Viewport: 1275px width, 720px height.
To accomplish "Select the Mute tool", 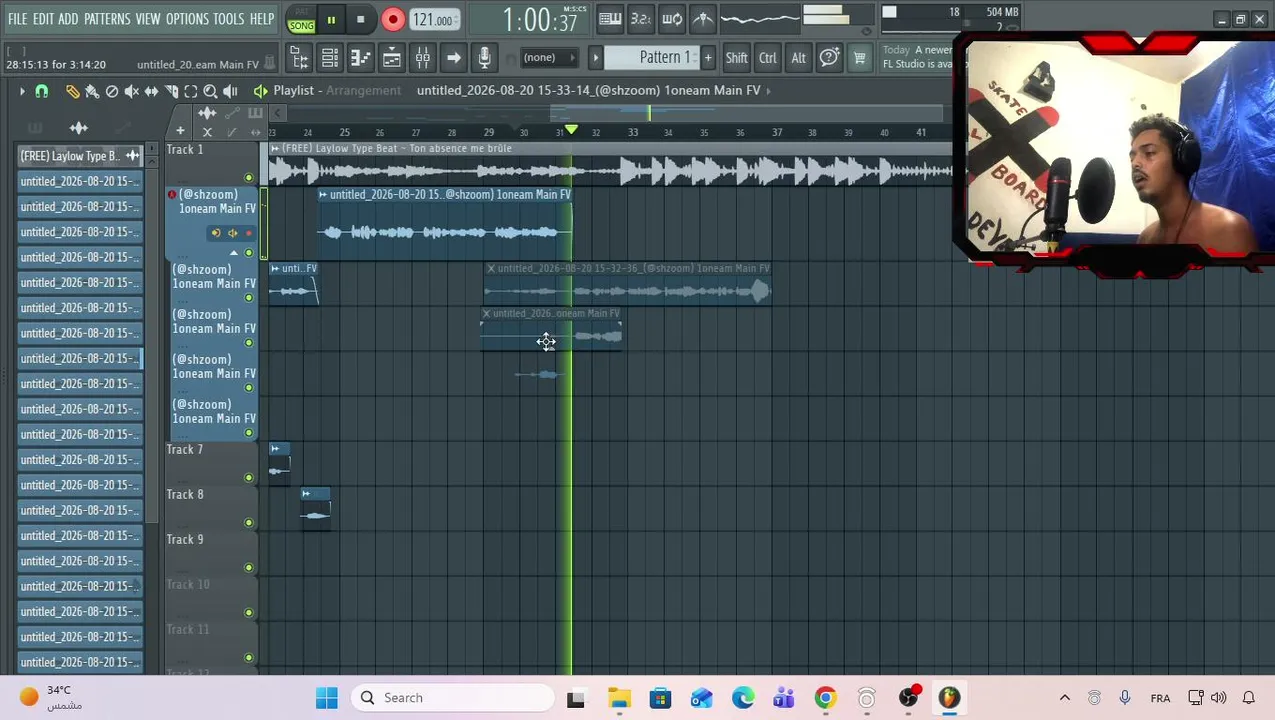I will pyautogui.click(x=132, y=91).
